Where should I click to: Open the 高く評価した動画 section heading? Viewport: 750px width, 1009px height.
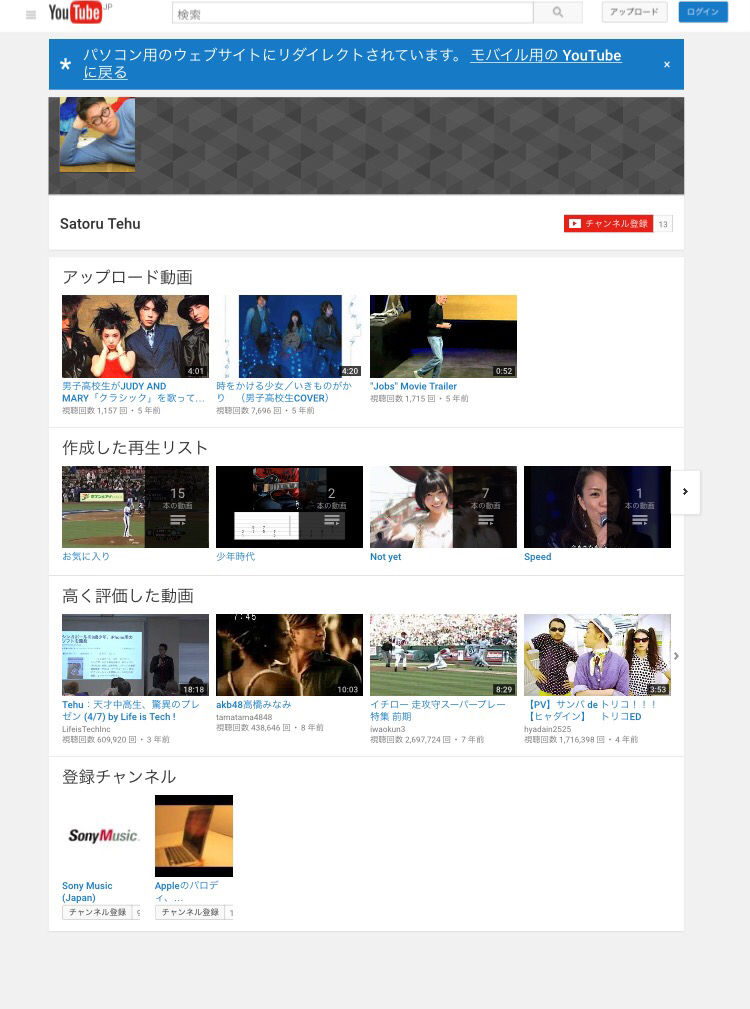point(127,596)
